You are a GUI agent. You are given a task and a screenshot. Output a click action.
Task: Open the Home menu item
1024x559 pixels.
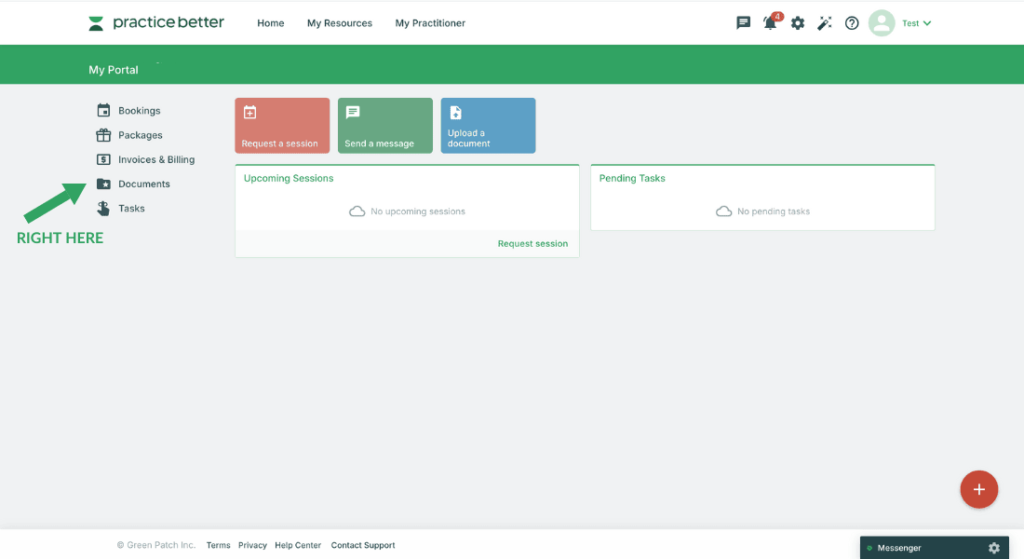[270, 23]
